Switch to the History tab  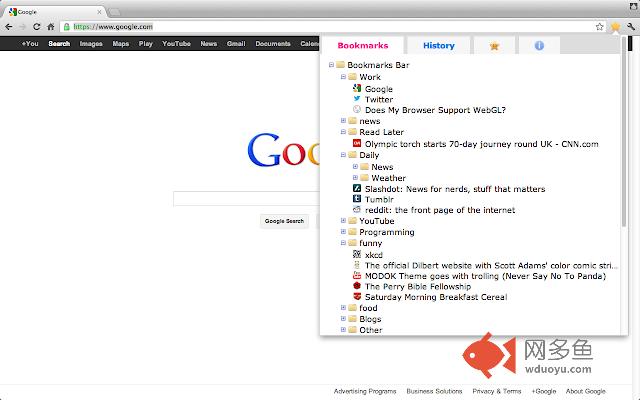(439, 45)
